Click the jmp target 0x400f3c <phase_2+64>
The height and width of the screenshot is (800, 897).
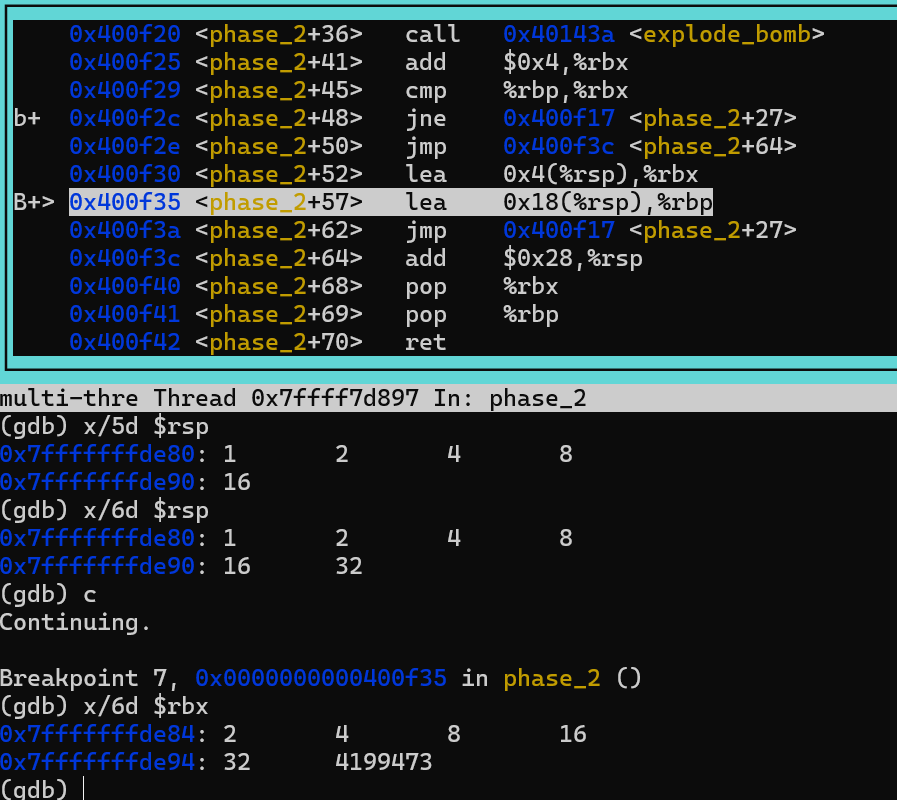[x=650, y=146]
